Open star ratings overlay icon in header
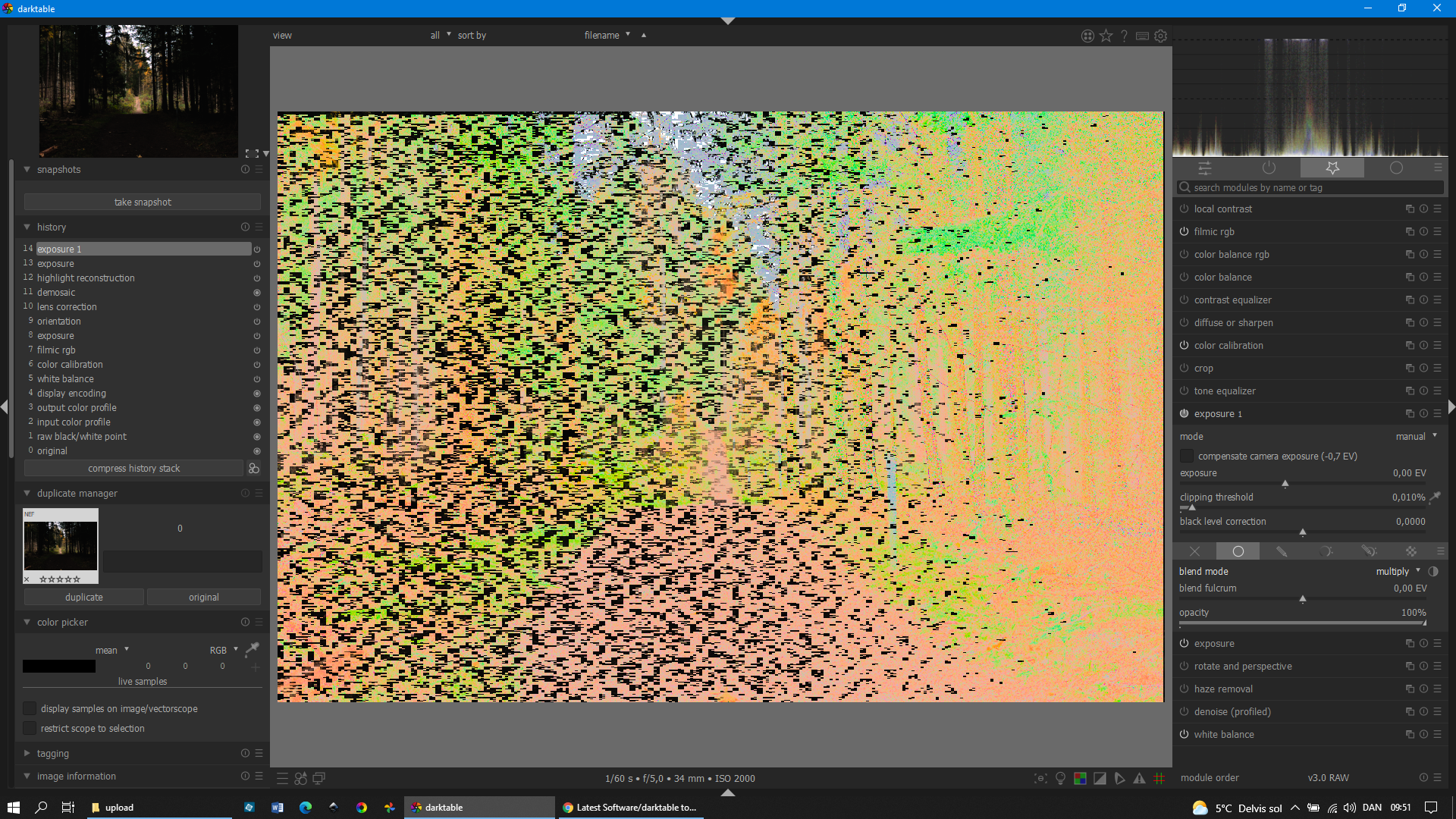Viewport: 1456px width, 819px height. point(1106,36)
